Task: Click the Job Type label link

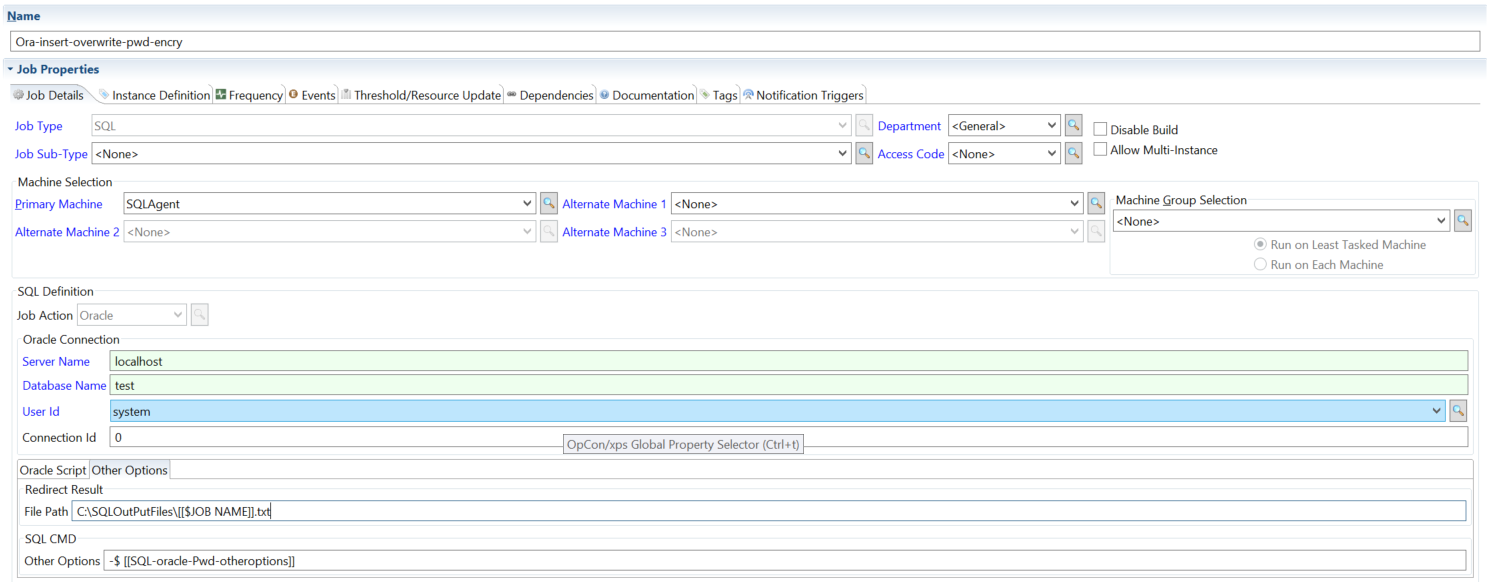Action: (38, 126)
